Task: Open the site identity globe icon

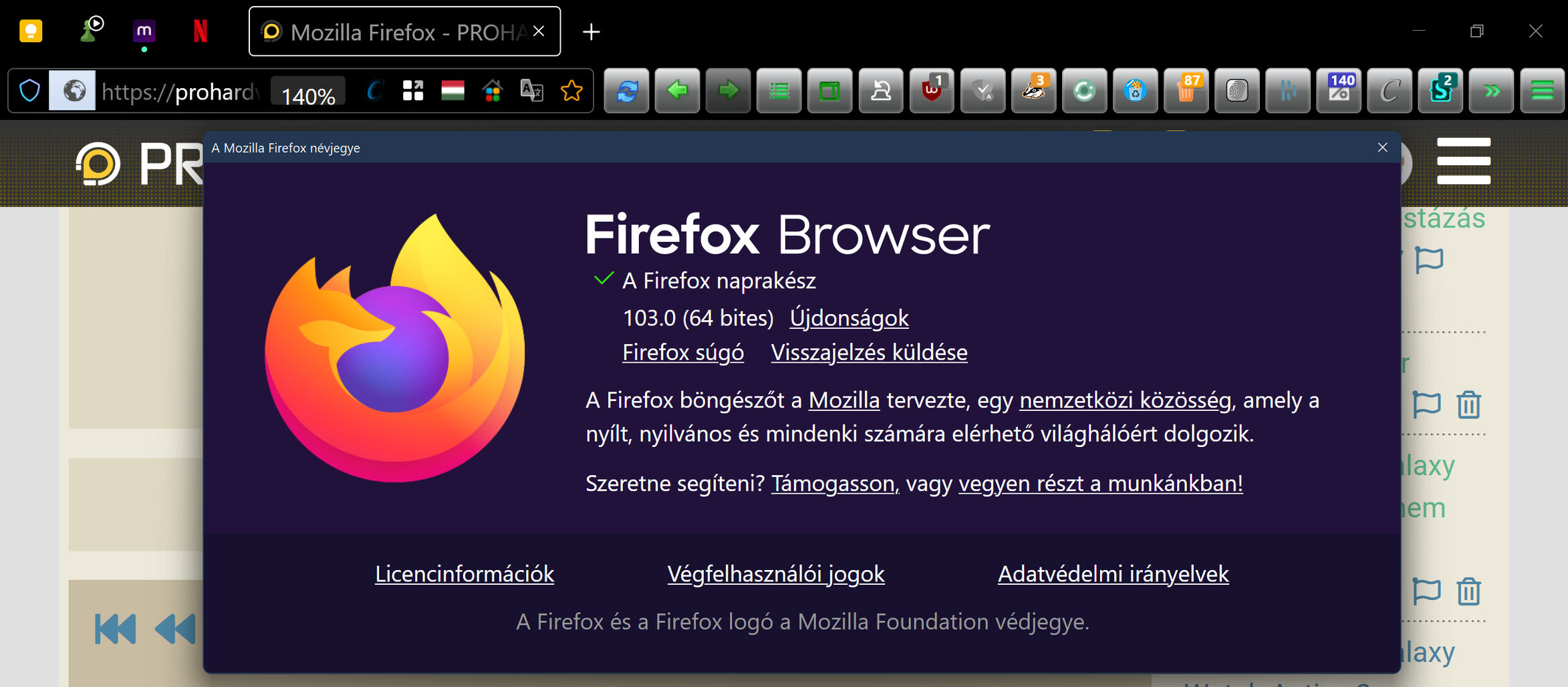Action: click(x=74, y=90)
